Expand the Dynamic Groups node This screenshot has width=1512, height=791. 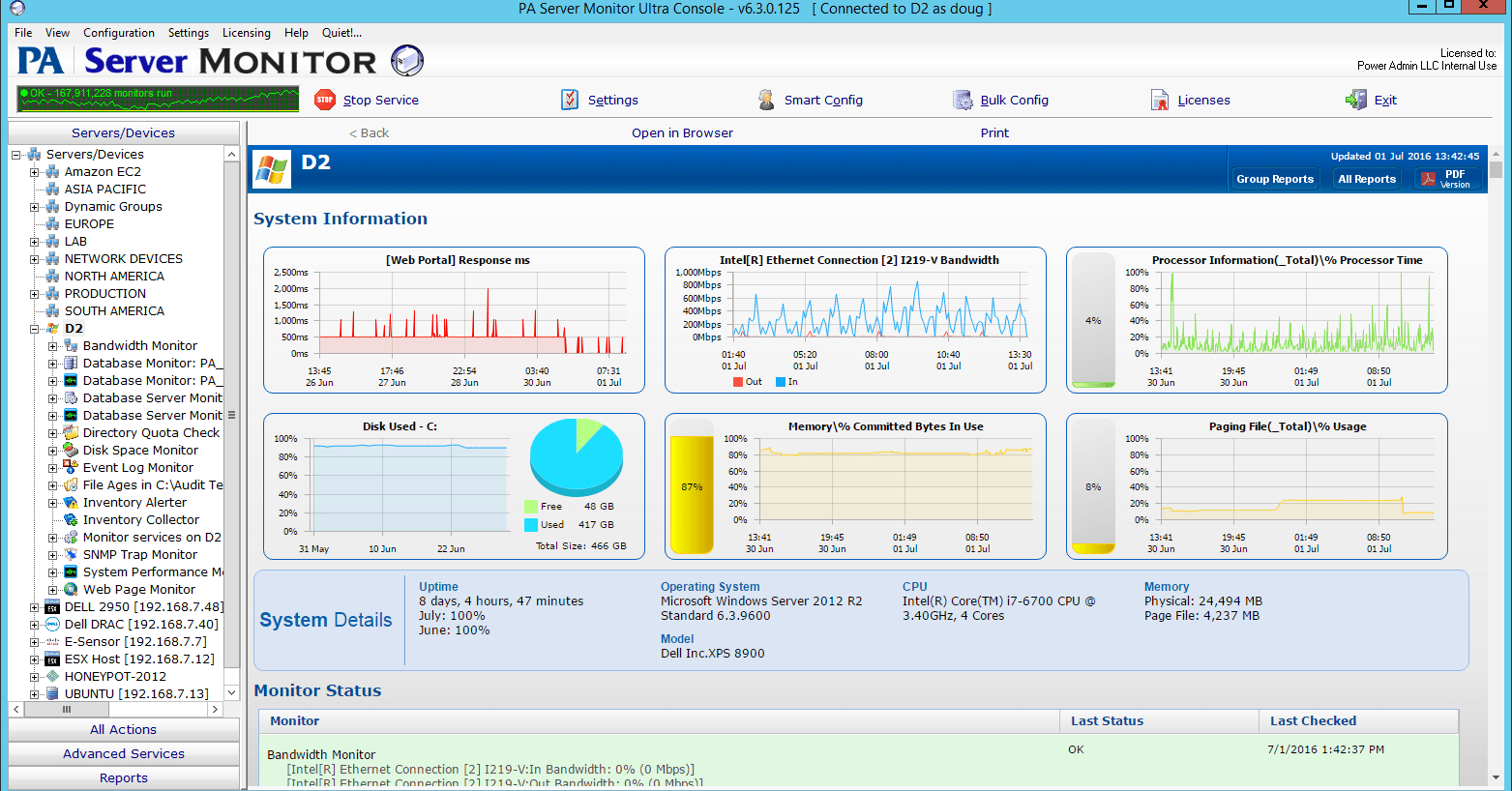point(35,207)
